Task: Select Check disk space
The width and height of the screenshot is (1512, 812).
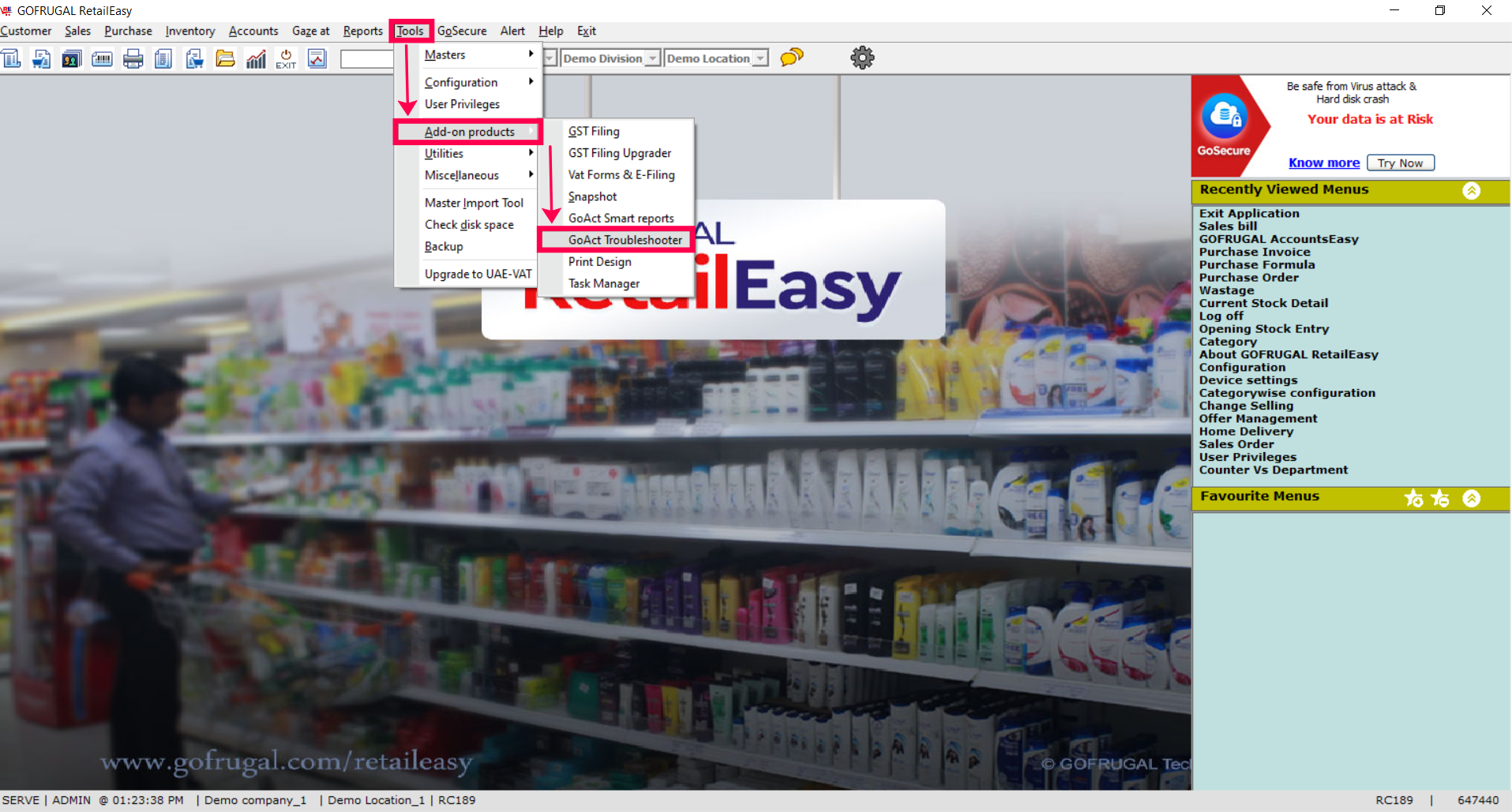Action: [x=468, y=225]
